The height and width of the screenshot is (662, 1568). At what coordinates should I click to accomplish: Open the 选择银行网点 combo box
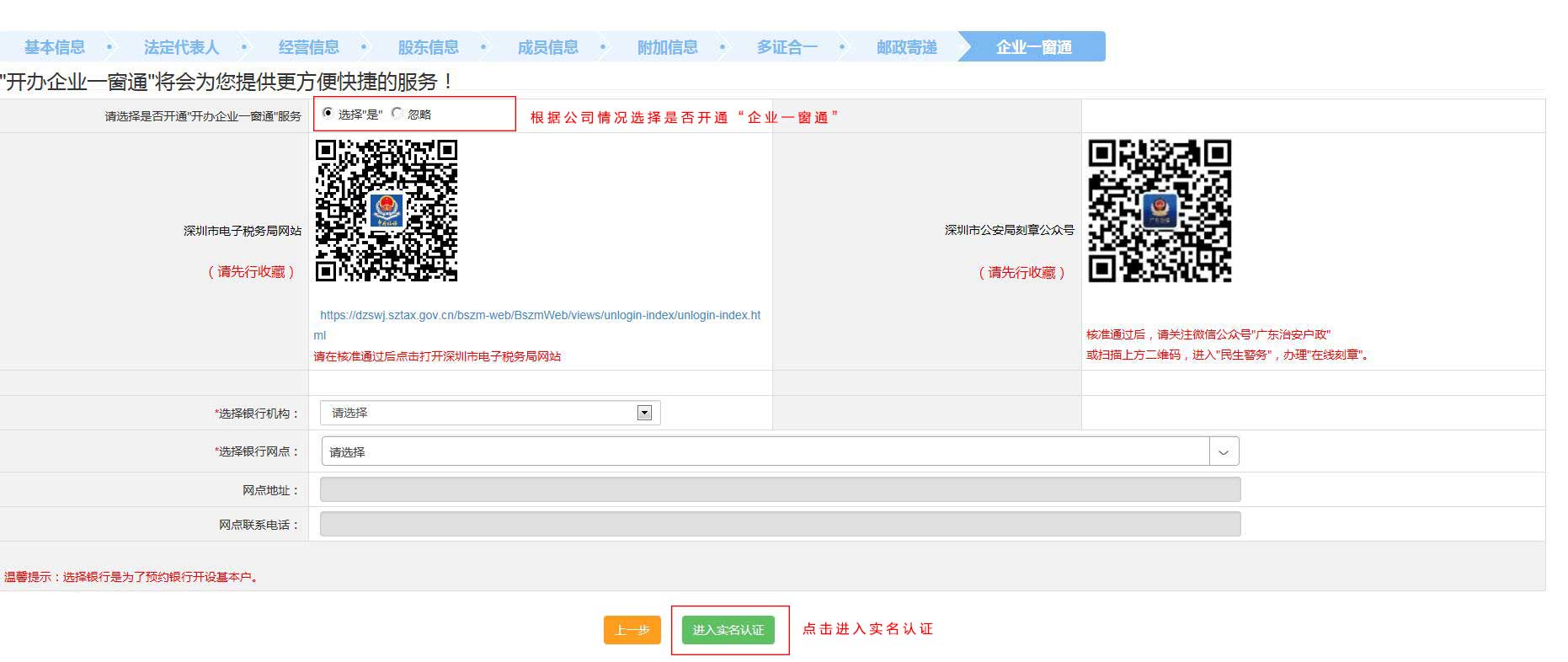[x=780, y=451]
